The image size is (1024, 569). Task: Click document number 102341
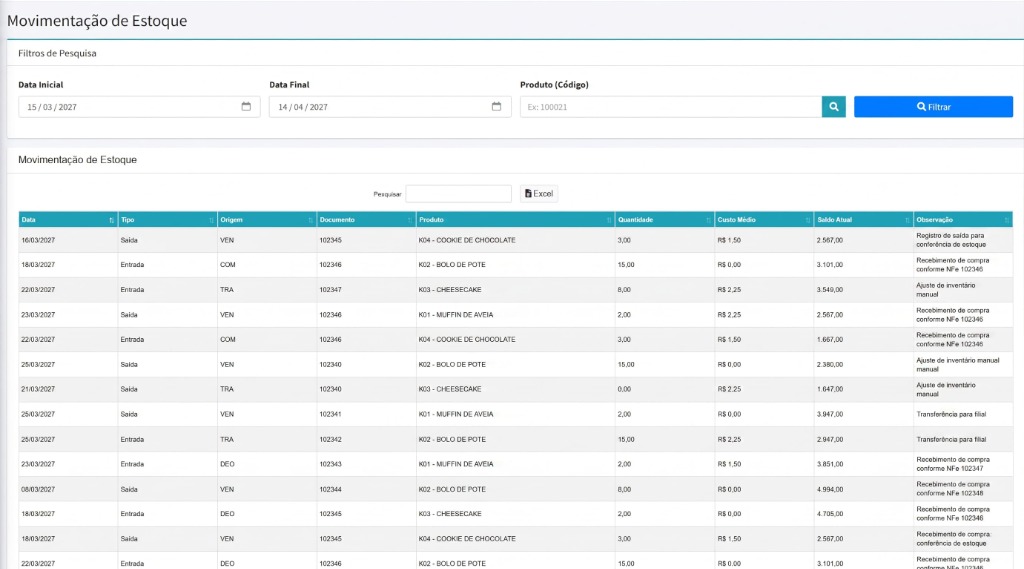(330, 414)
